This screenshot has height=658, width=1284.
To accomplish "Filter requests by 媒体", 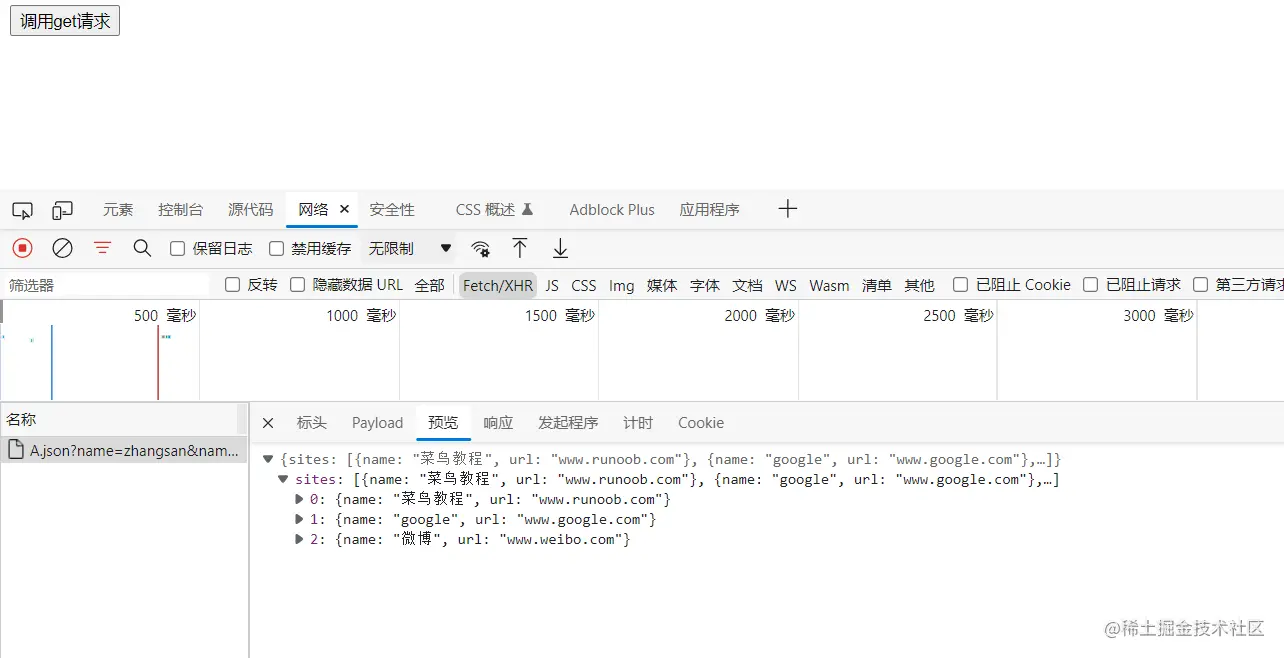I will (662, 285).
